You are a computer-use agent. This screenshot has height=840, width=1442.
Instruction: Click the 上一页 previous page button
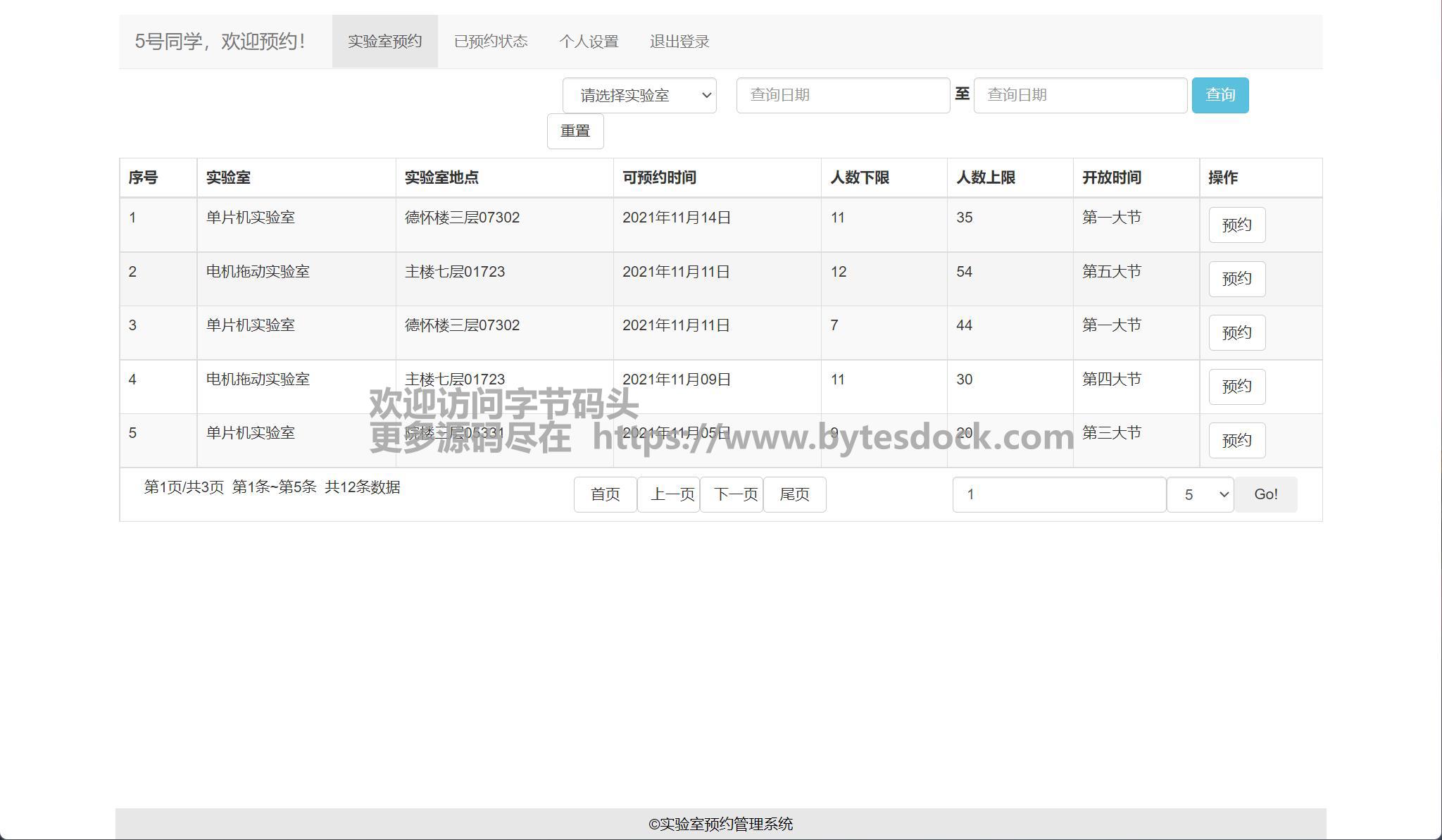(668, 494)
